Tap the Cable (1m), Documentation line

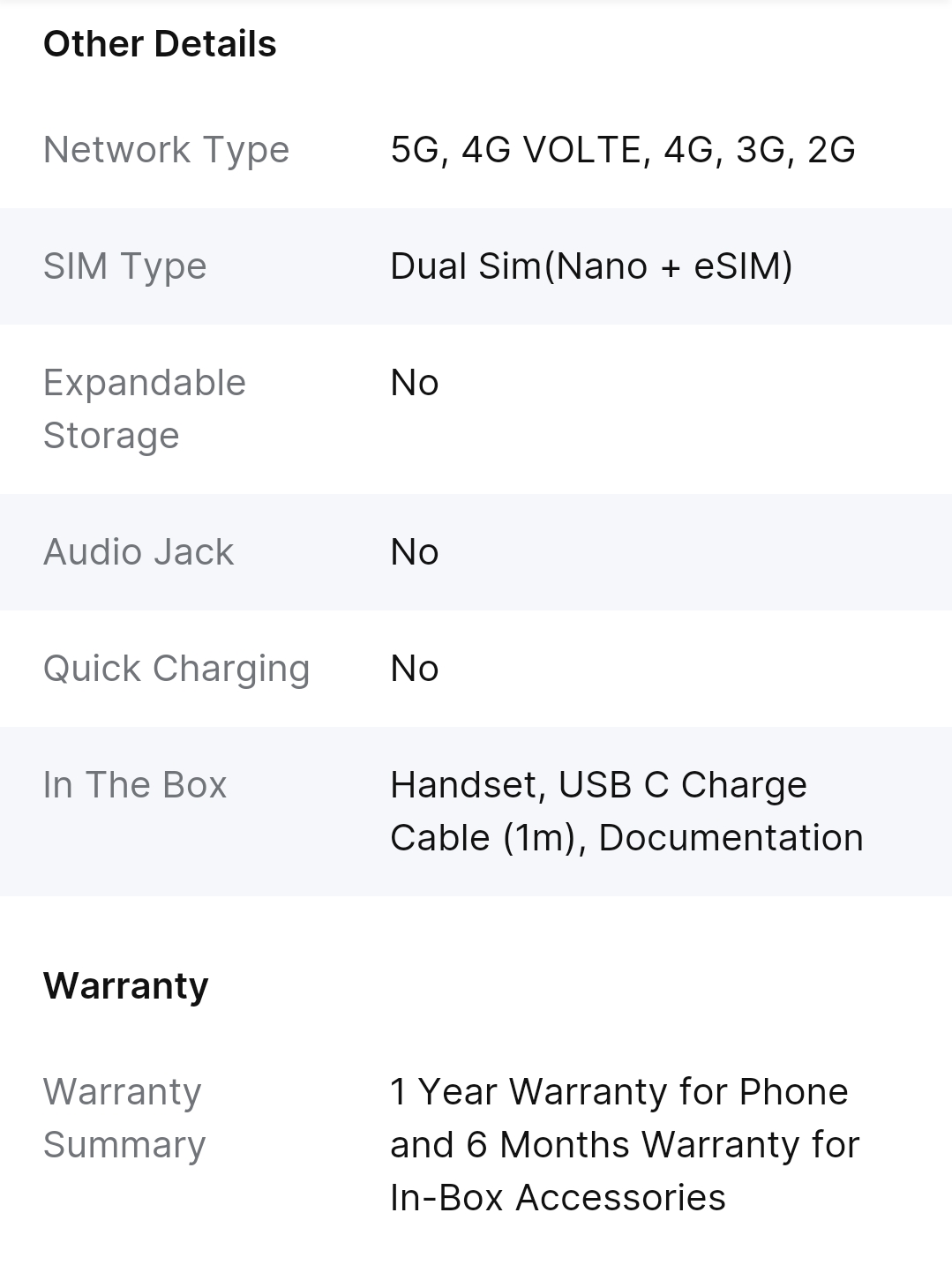[x=626, y=838]
